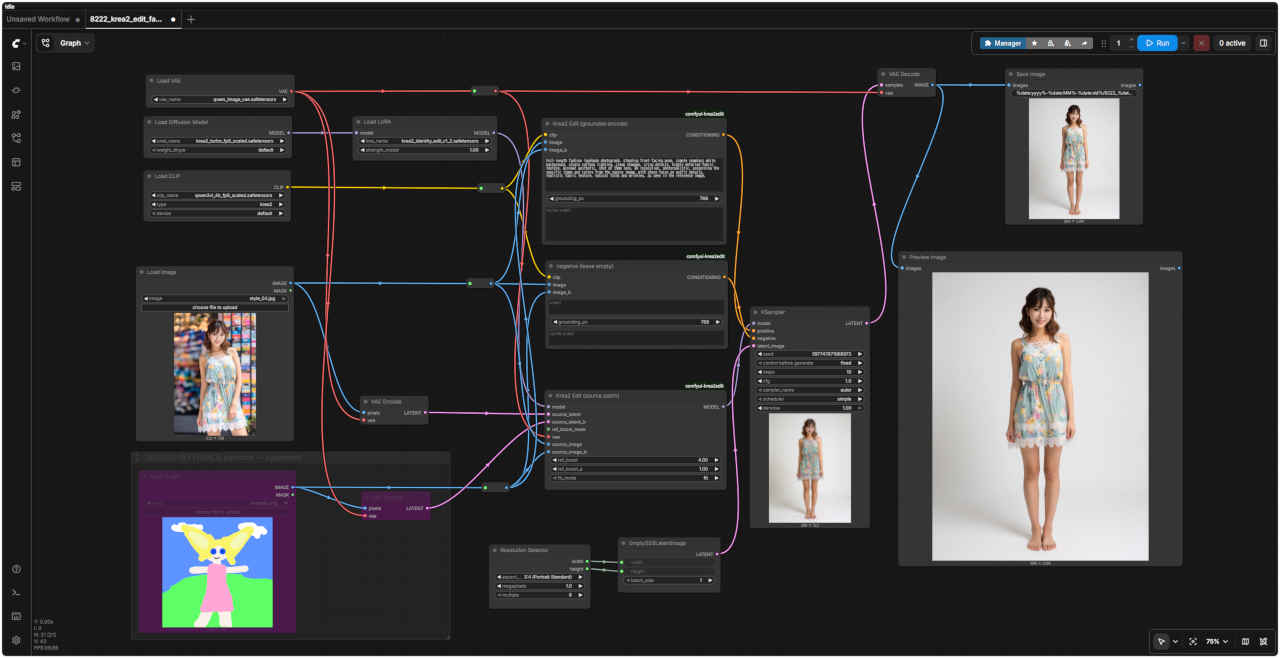1280x658 pixels.
Task: Grab the drag handle beside batch count
Action: click(x=1104, y=43)
